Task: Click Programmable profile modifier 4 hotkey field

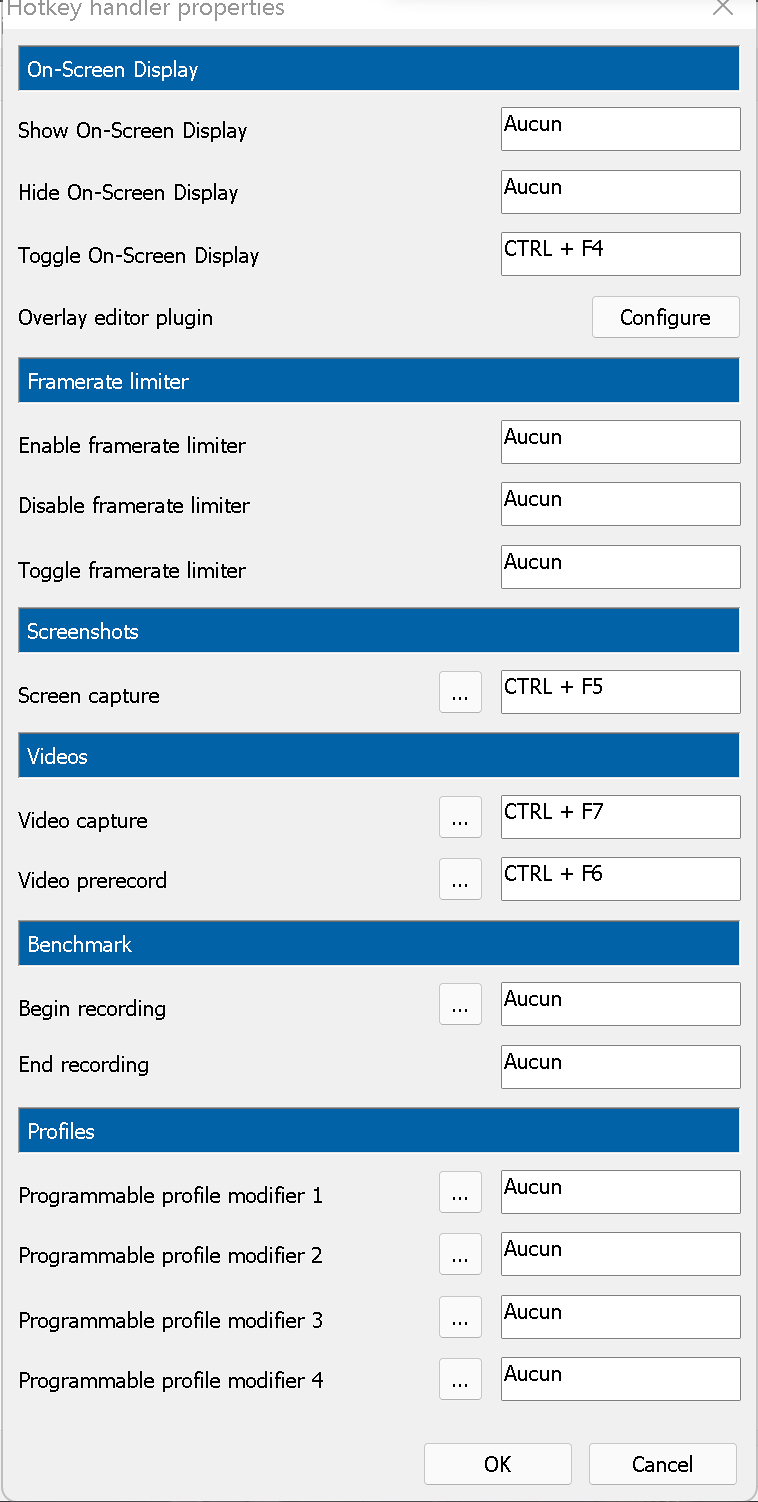Action: coord(620,1379)
